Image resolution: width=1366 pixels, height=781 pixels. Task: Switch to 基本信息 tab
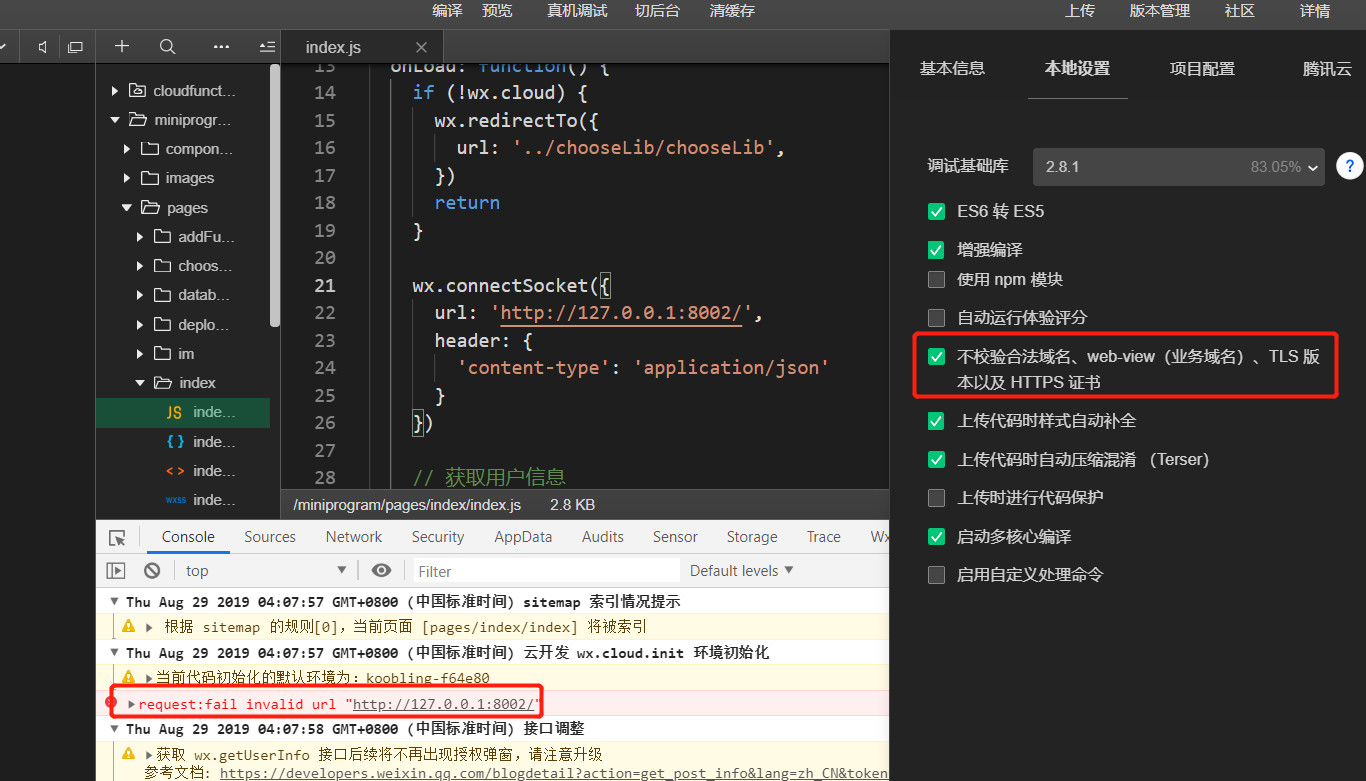click(x=952, y=68)
